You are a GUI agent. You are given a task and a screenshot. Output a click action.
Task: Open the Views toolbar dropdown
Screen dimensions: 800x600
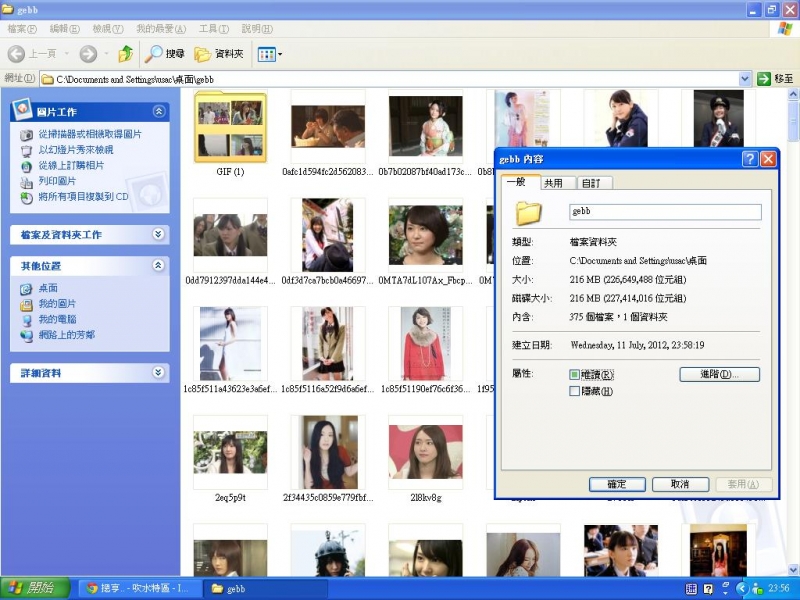click(x=270, y=54)
